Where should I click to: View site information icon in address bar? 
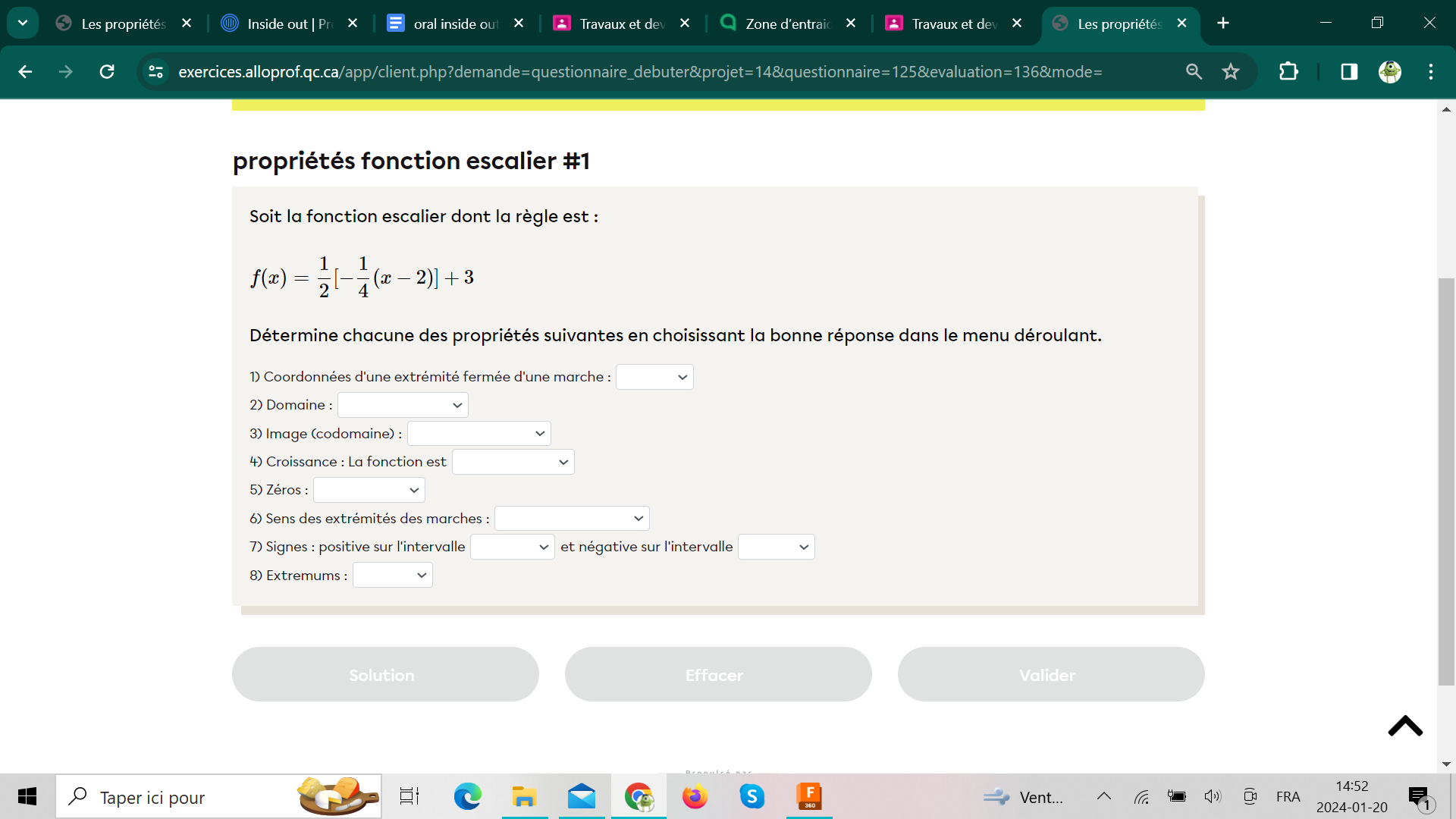pos(156,72)
